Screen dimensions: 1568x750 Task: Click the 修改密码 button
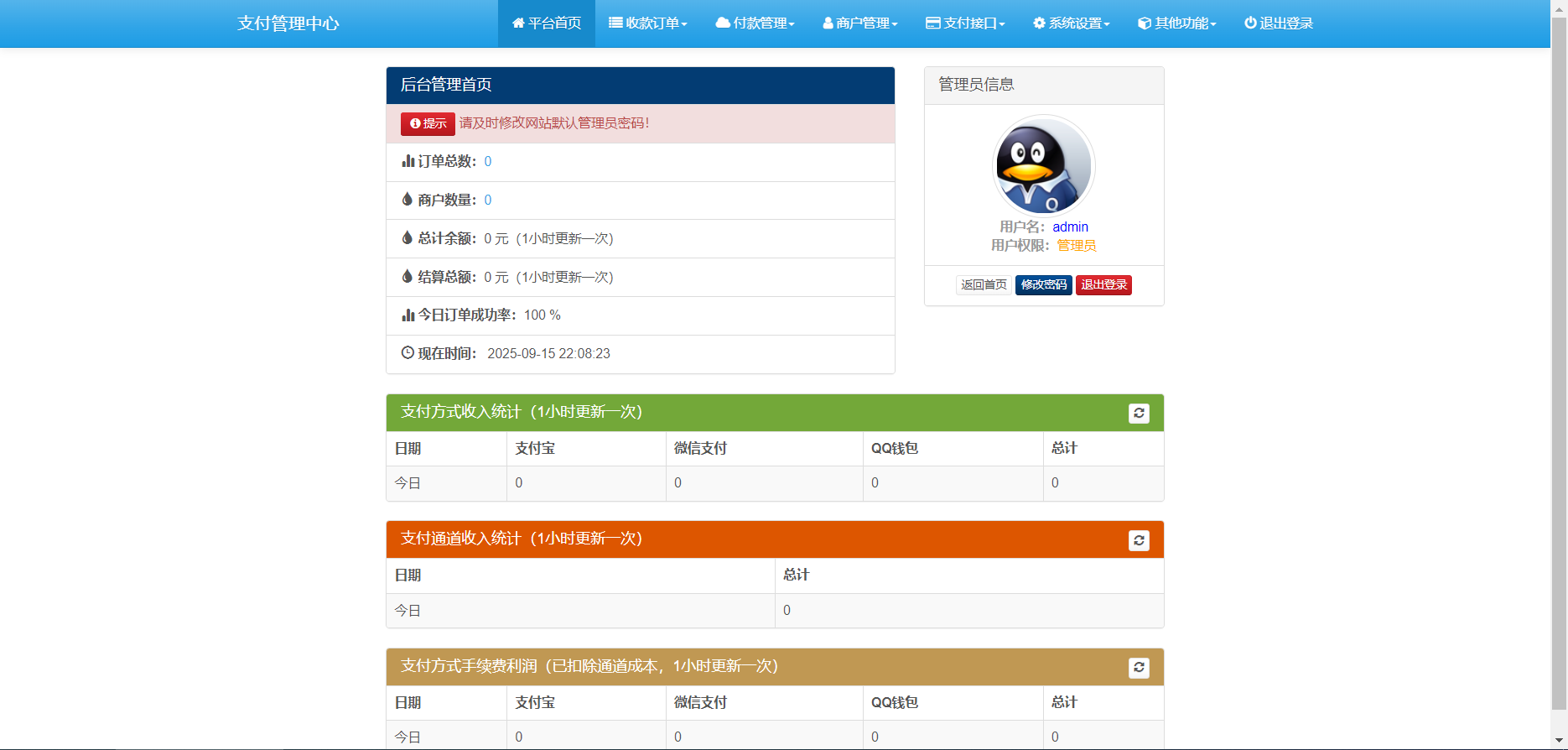click(1044, 285)
